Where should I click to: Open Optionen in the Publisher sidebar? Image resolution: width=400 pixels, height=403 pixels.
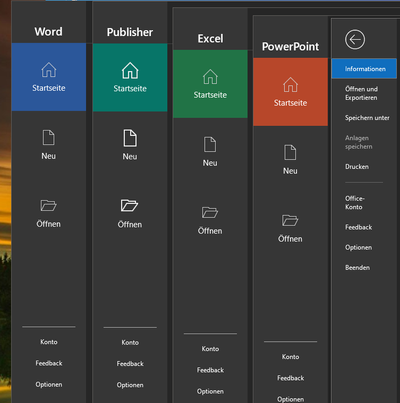(130, 385)
